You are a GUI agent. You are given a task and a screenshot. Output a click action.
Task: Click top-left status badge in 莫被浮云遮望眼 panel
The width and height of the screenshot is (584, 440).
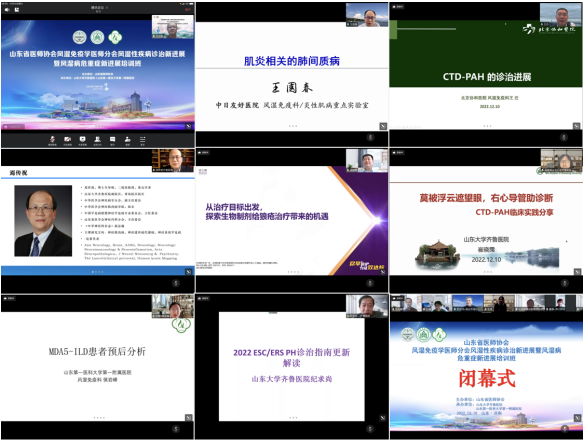point(398,152)
